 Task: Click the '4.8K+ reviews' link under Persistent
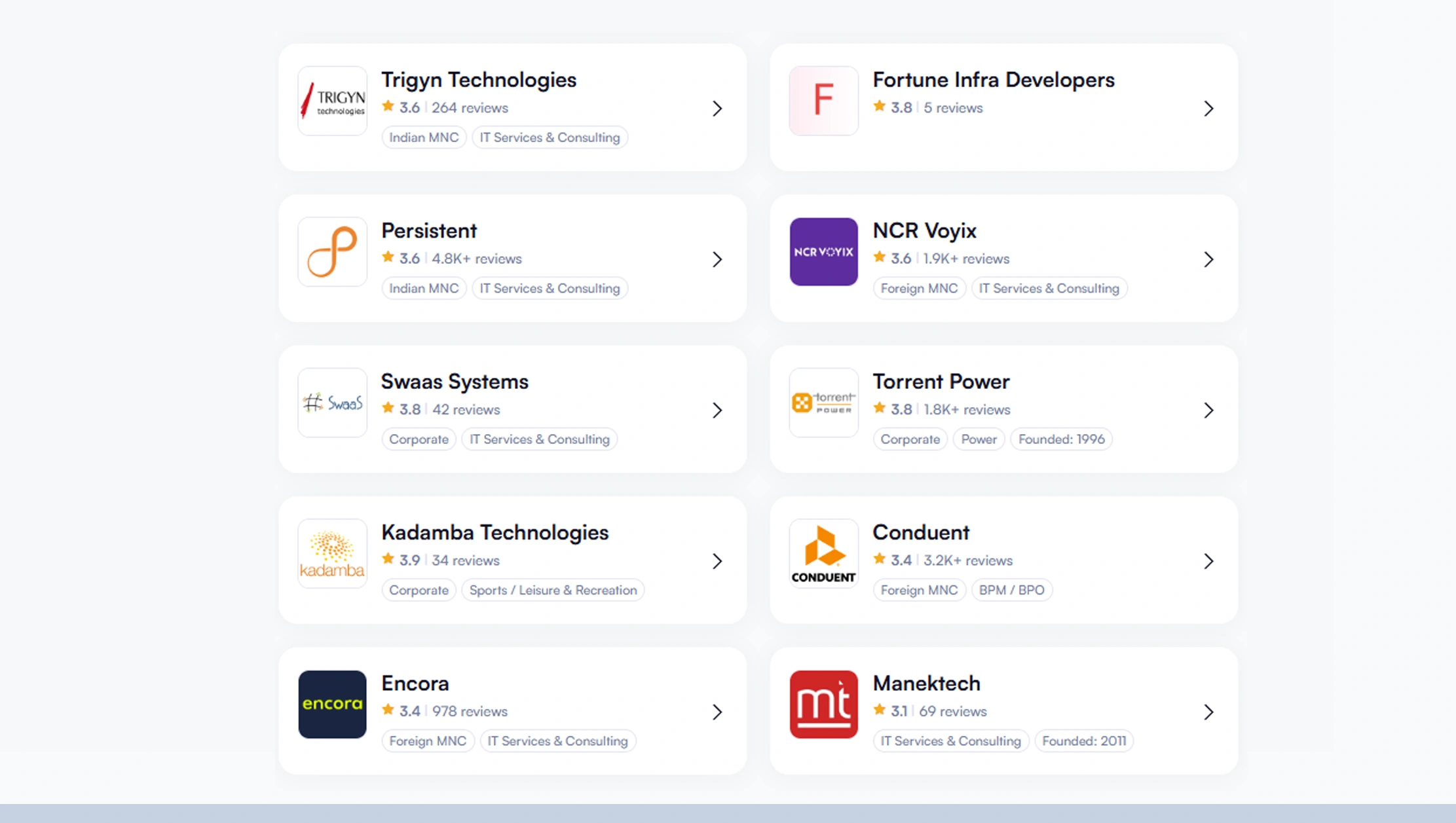tap(476, 259)
